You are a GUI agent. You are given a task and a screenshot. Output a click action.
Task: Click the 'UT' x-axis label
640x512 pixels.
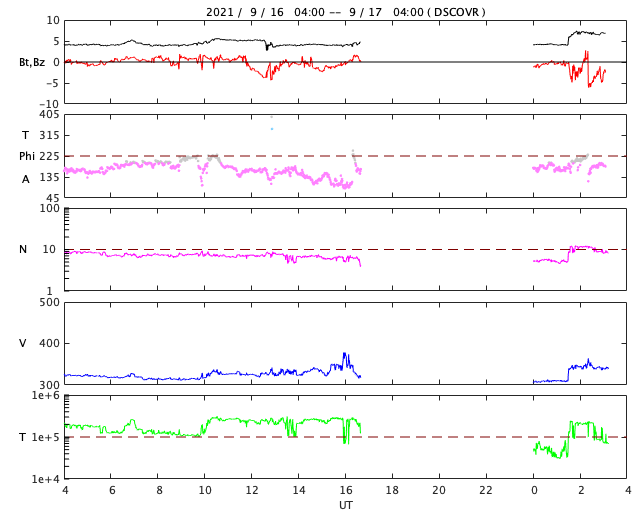coord(345,505)
